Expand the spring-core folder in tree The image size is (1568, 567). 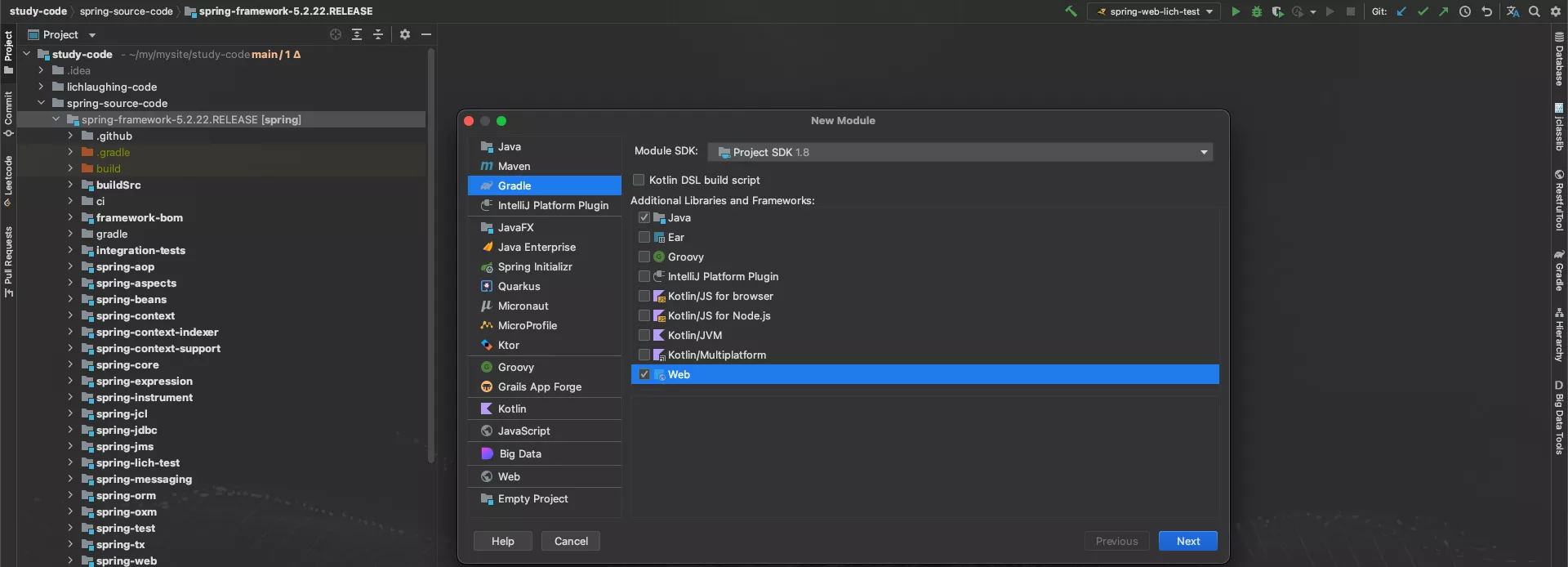click(x=70, y=364)
